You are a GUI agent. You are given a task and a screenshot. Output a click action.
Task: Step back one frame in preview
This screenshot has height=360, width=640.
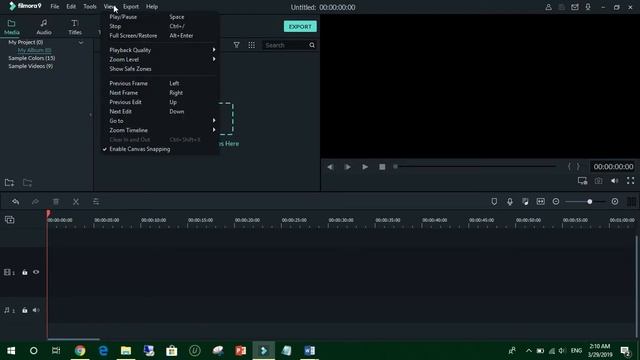click(x=330, y=167)
